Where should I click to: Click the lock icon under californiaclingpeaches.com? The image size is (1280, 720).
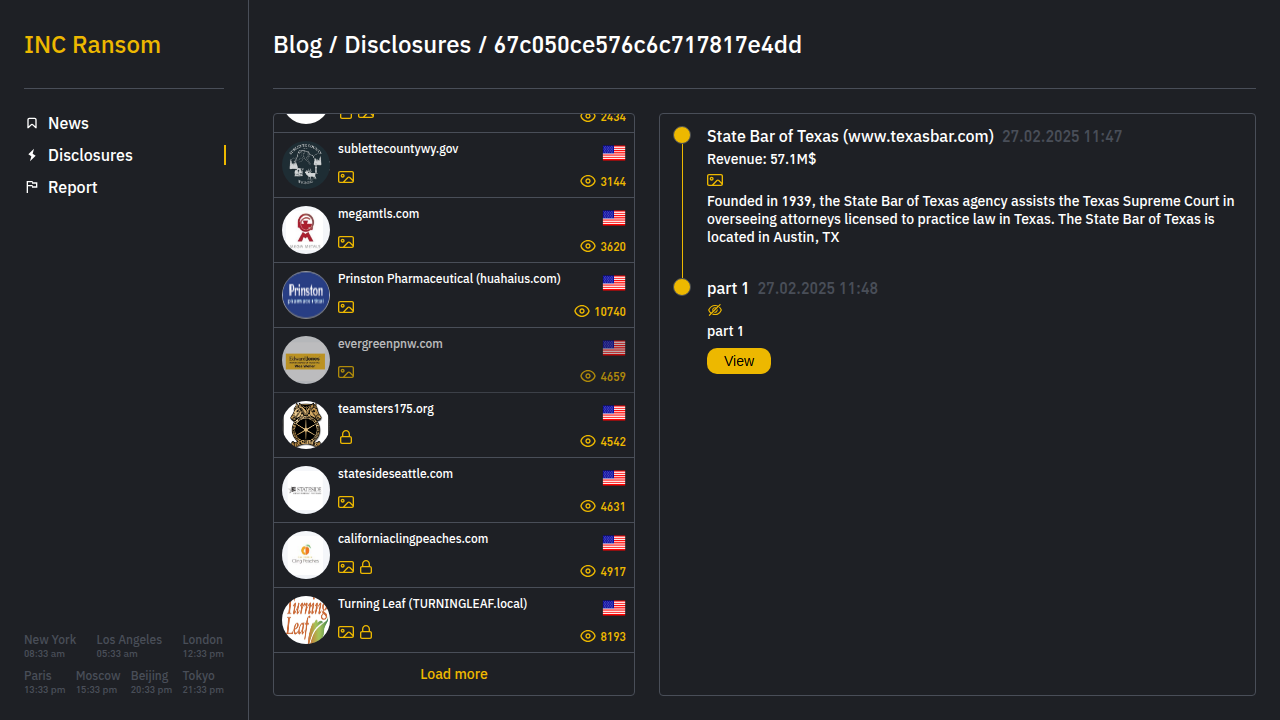point(366,567)
